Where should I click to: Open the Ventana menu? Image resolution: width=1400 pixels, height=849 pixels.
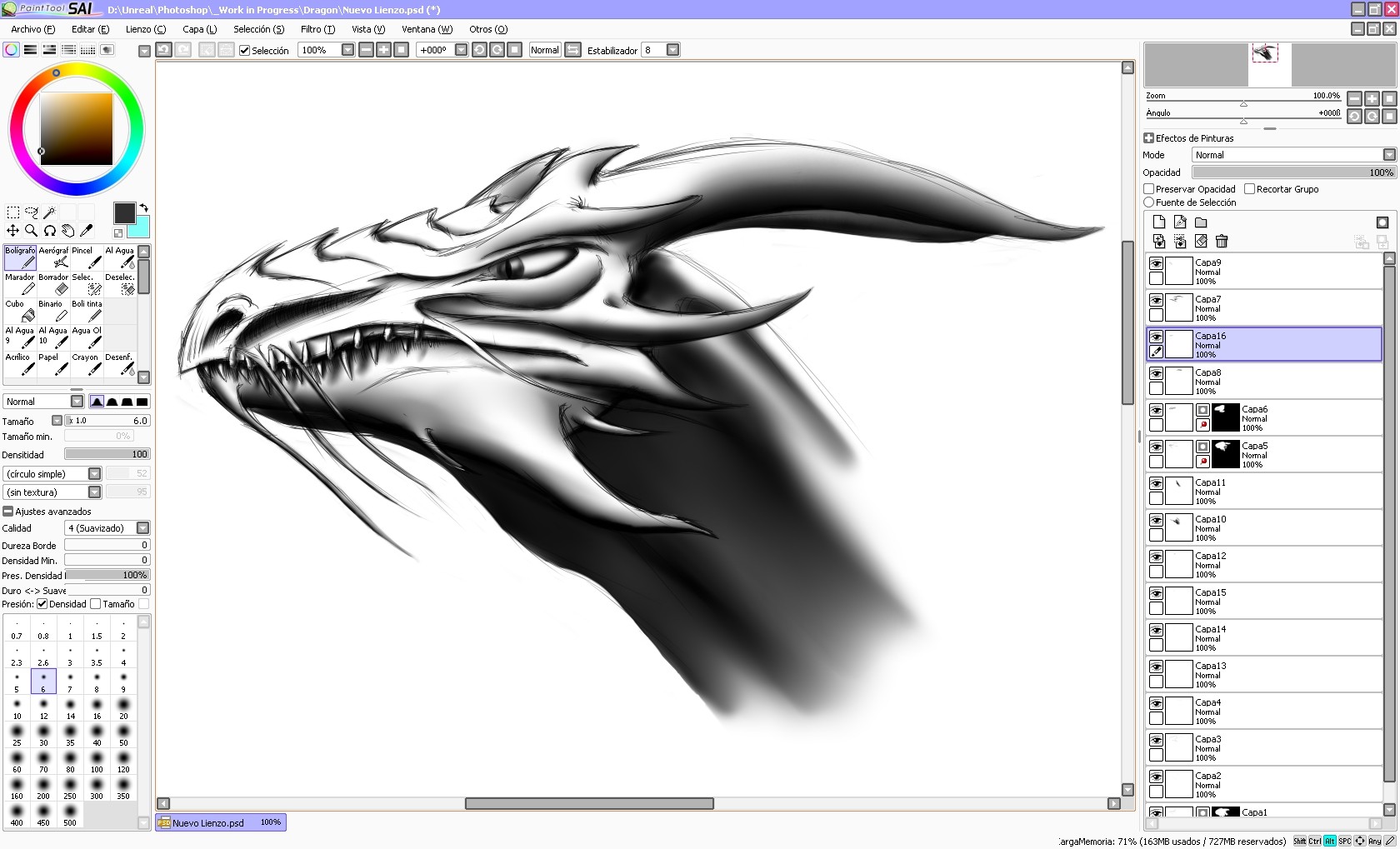click(427, 29)
